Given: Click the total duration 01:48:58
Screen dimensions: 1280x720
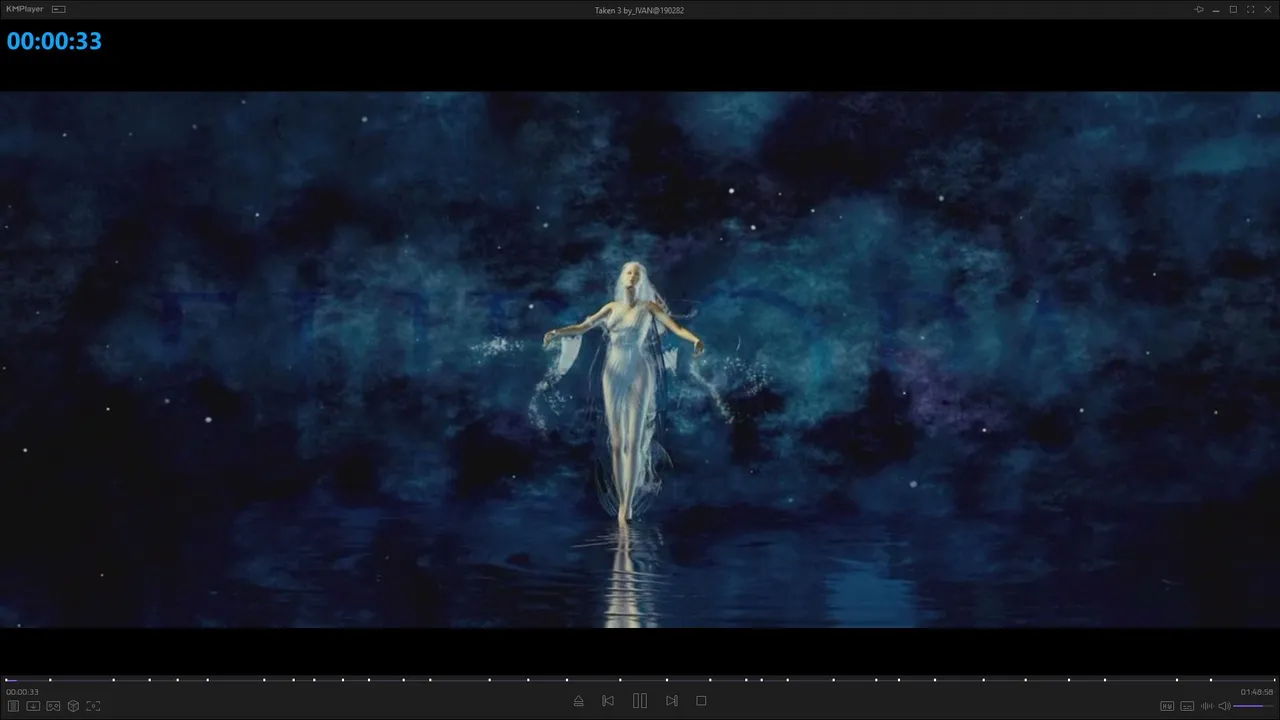Looking at the screenshot, I should [x=1257, y=692].
